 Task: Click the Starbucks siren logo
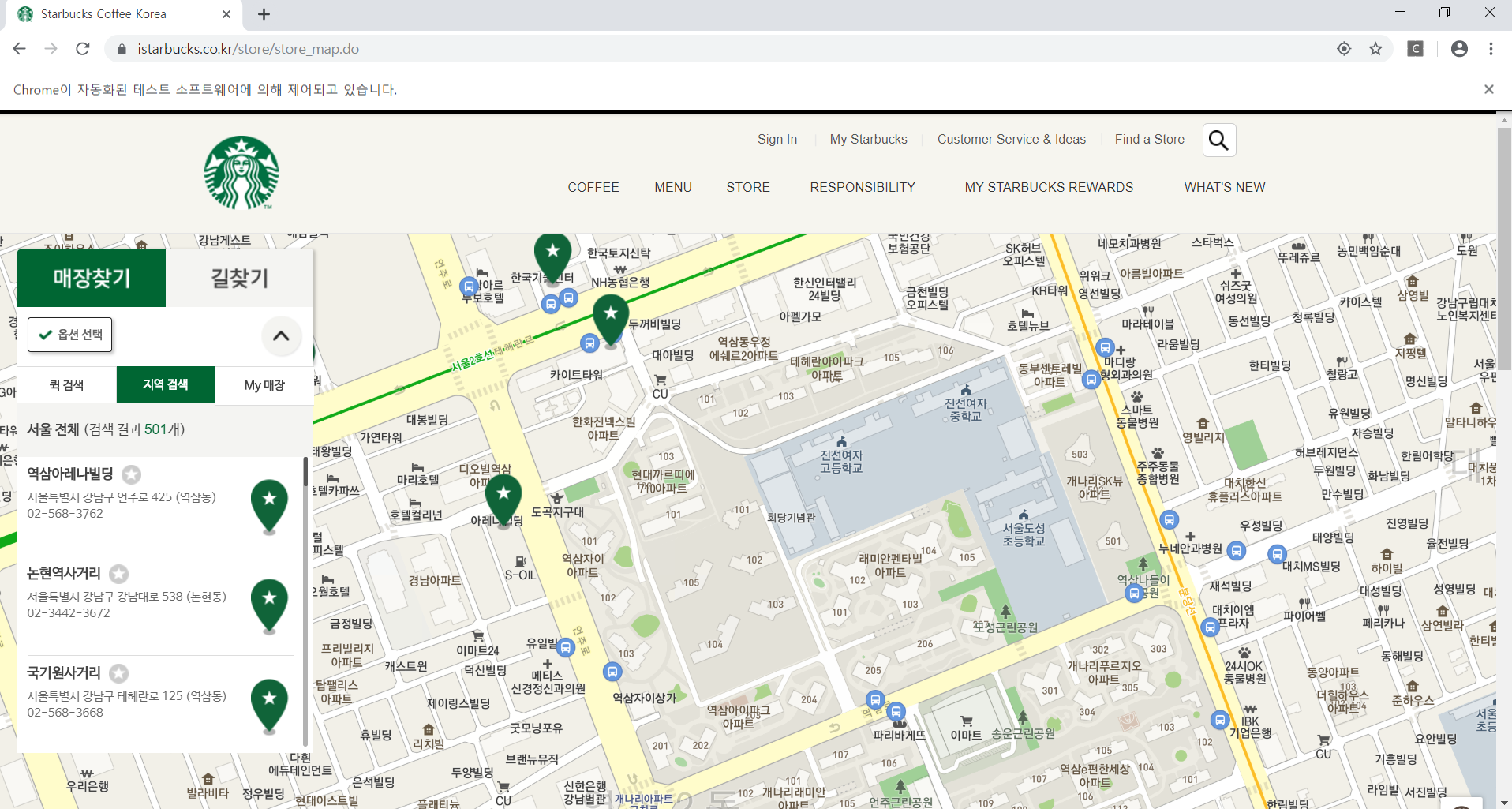241,173
